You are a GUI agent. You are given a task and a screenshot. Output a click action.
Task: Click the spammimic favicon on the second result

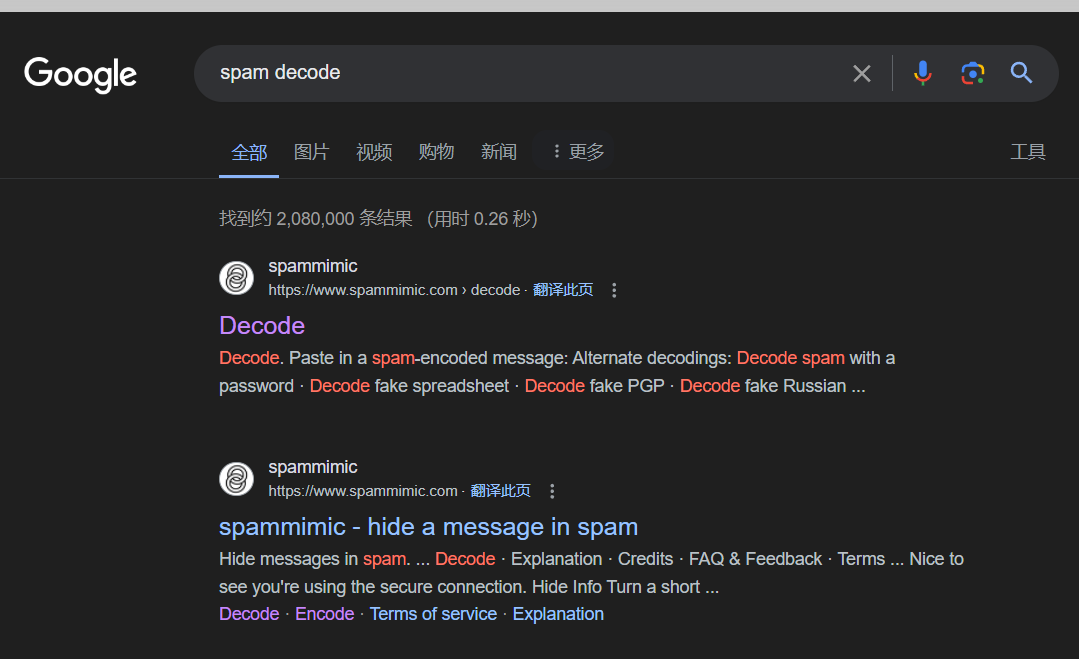coord(236,479)
